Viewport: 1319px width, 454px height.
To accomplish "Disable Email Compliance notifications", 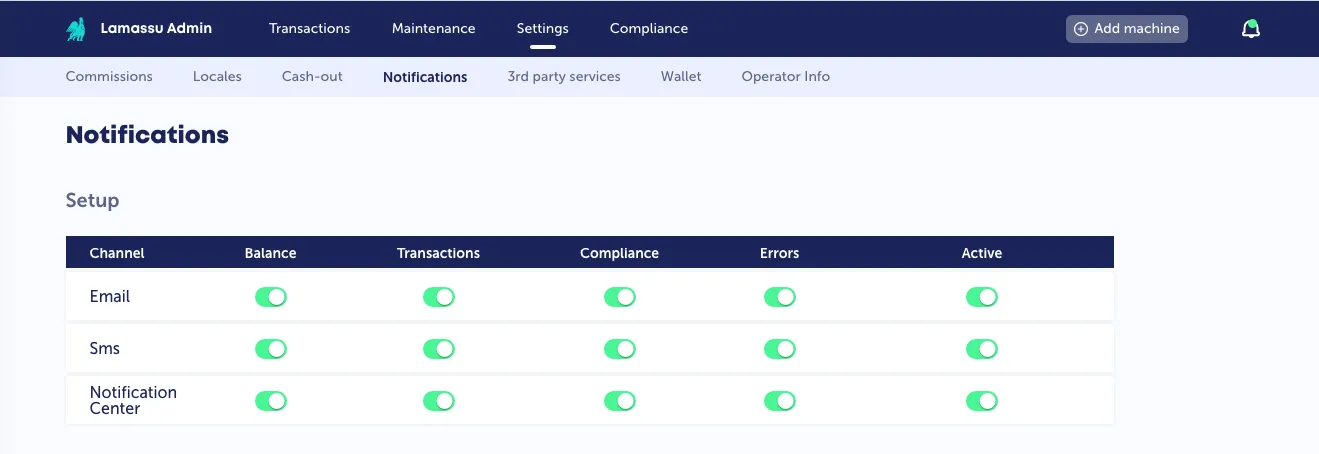I will [620, 297].
